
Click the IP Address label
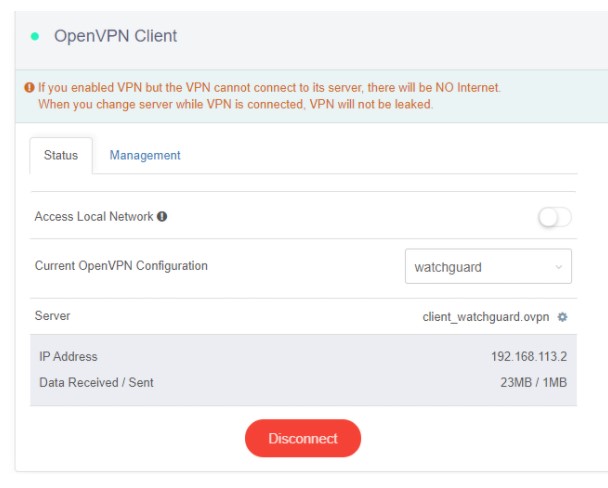point(68,357)
